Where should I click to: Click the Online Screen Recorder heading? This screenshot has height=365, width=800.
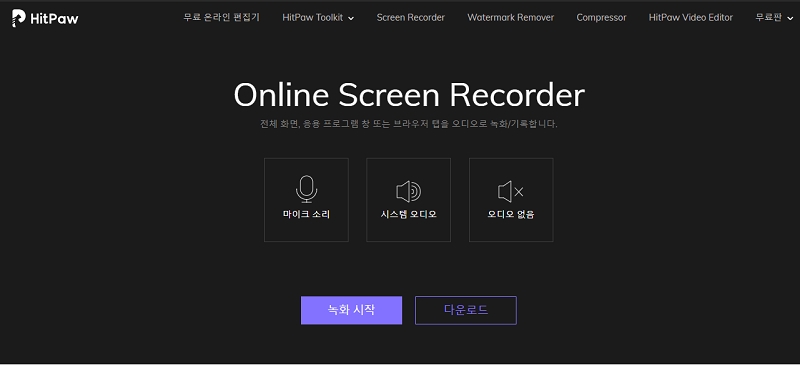tap(409, 95)
